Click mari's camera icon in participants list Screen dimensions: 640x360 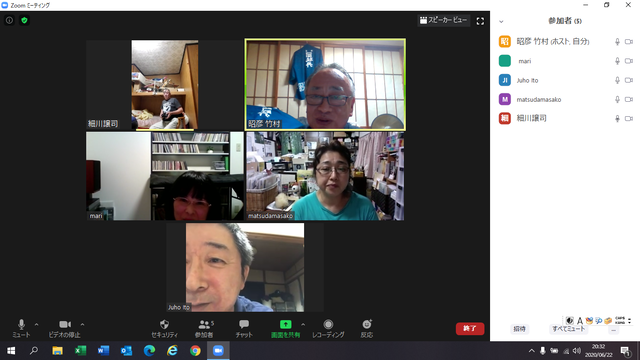(629, 61)
